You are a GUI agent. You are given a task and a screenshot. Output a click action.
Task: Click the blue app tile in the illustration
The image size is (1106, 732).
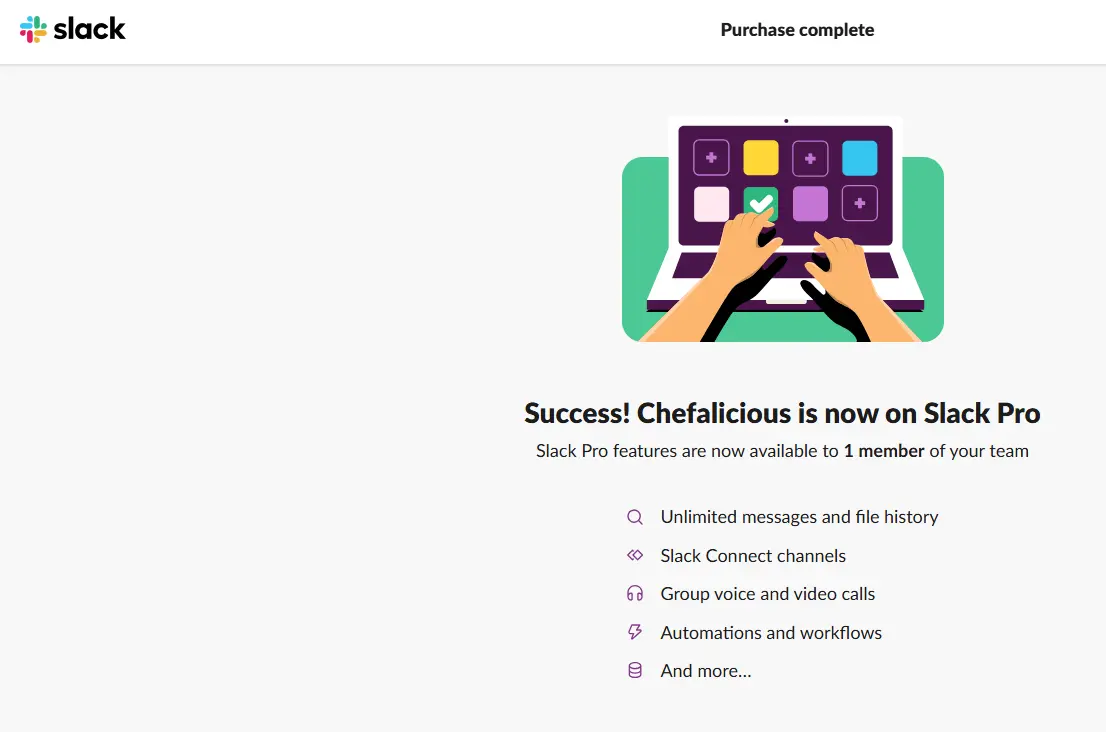pyautogui.click(x=859, y=157)
